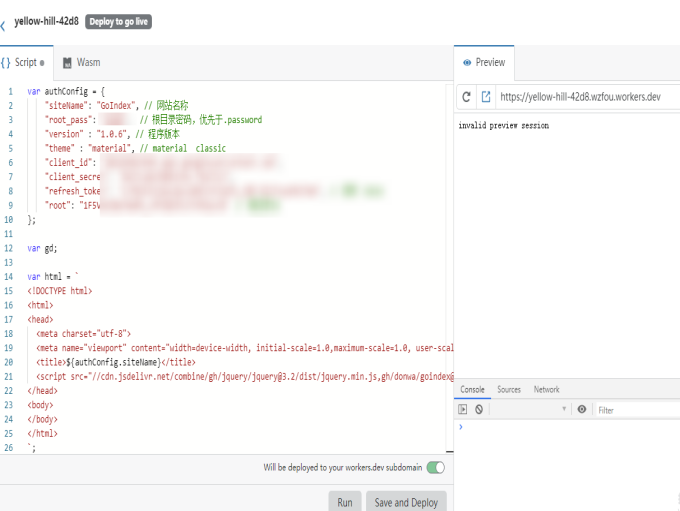Click the Script tab curly braces icon

pos(6,63)
